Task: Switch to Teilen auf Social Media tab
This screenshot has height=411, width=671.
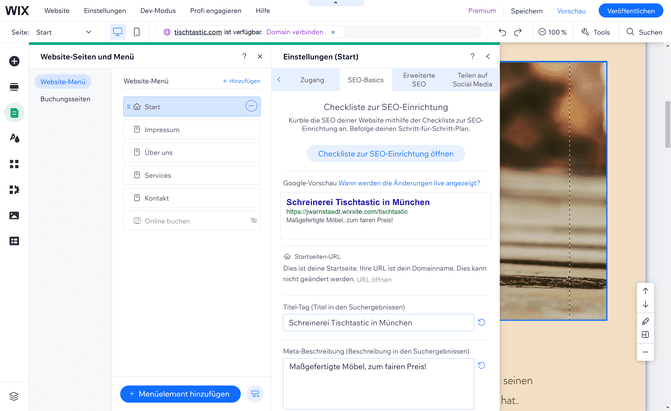Action: click(472, 80)
